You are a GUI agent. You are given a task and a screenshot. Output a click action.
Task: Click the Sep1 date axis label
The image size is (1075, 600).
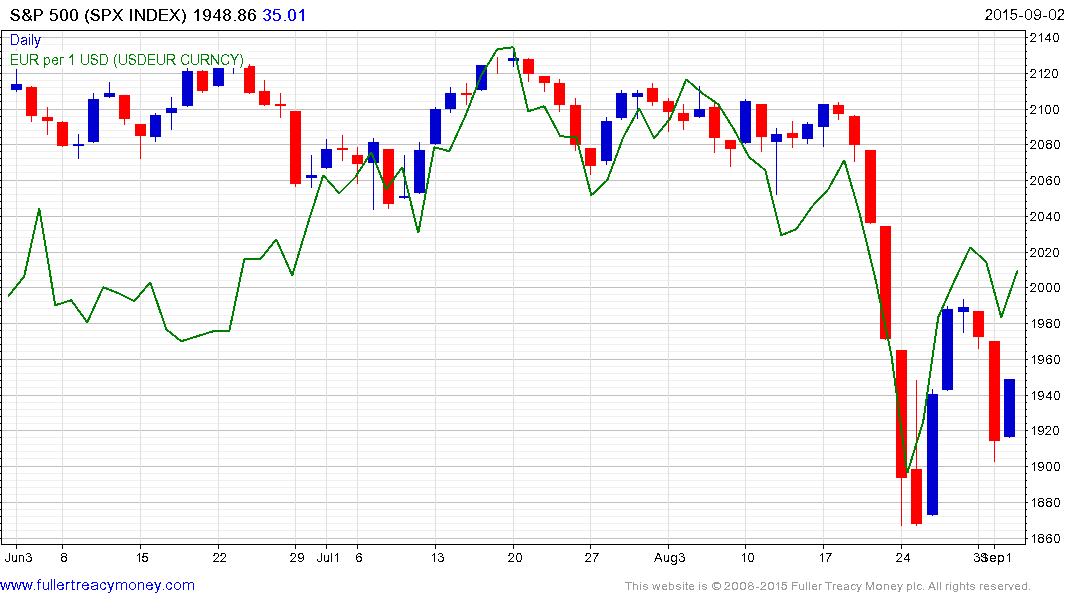(x=998, y=557)
